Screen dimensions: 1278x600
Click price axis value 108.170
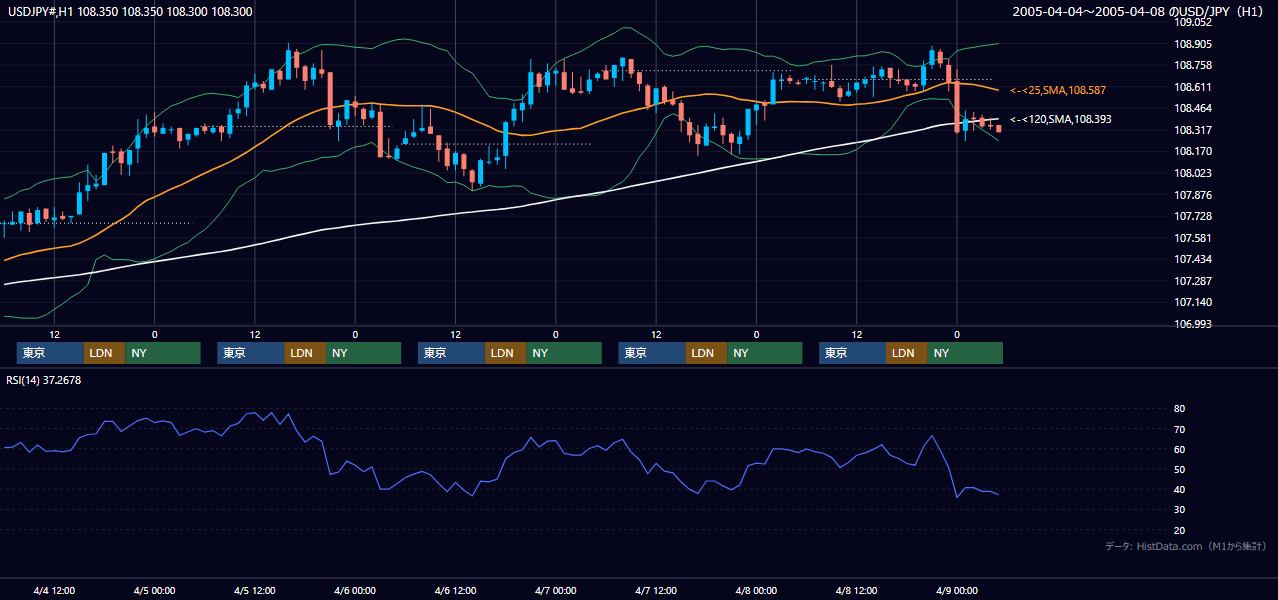click(x=1194, y=152)
